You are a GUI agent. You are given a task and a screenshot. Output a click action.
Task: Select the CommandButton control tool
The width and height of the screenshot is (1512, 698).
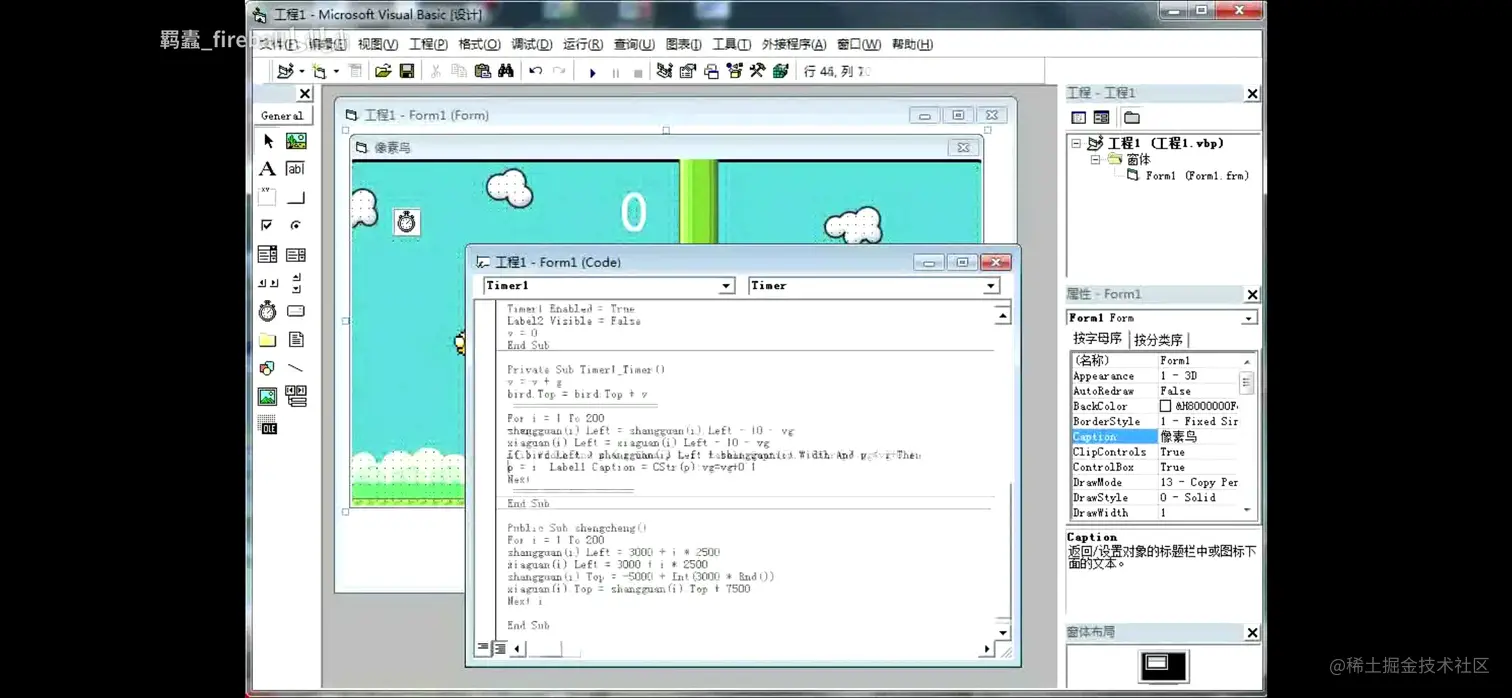296,197
